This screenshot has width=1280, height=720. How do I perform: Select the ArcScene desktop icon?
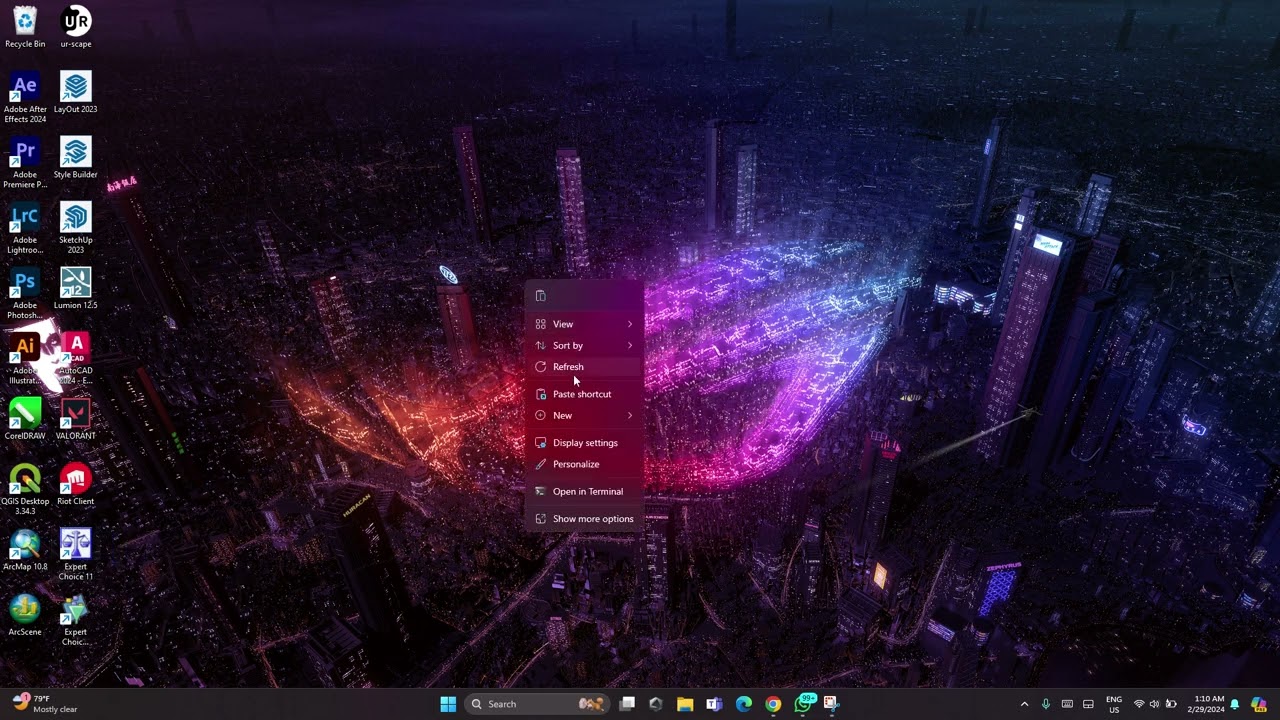coord(25,616)
